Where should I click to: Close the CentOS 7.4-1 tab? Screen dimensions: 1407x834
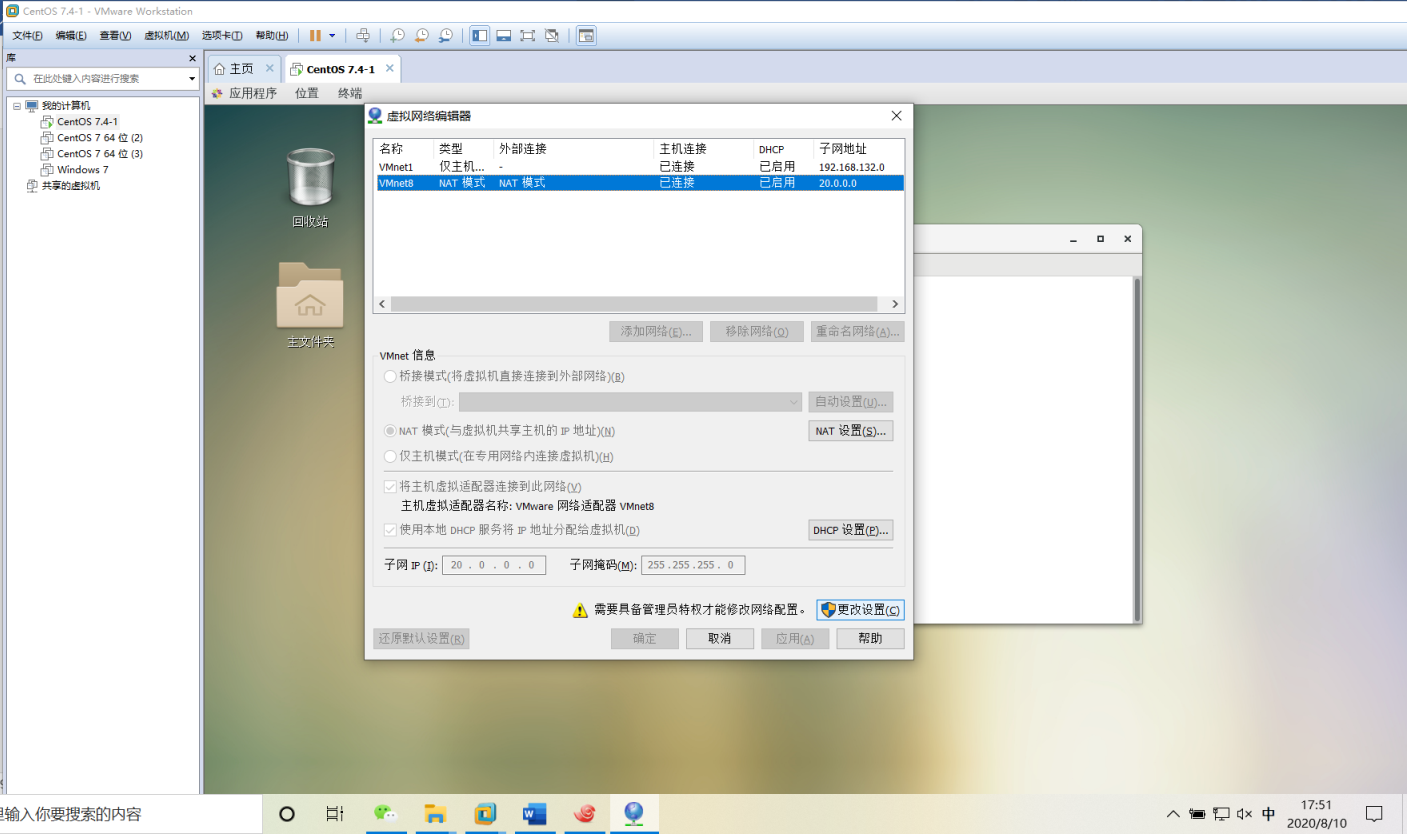point(390,68)
